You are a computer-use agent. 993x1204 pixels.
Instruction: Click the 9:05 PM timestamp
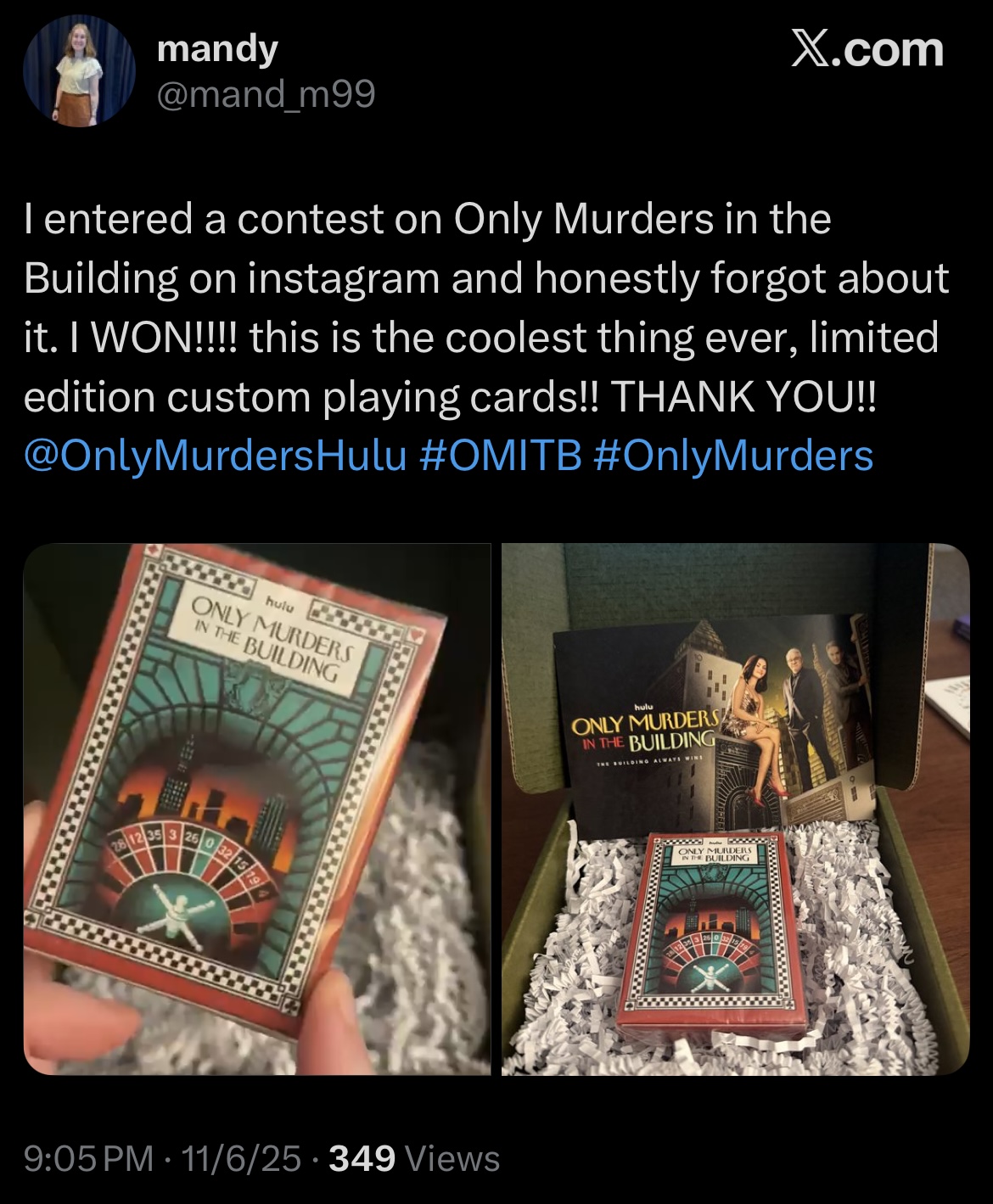(89, 1158)
